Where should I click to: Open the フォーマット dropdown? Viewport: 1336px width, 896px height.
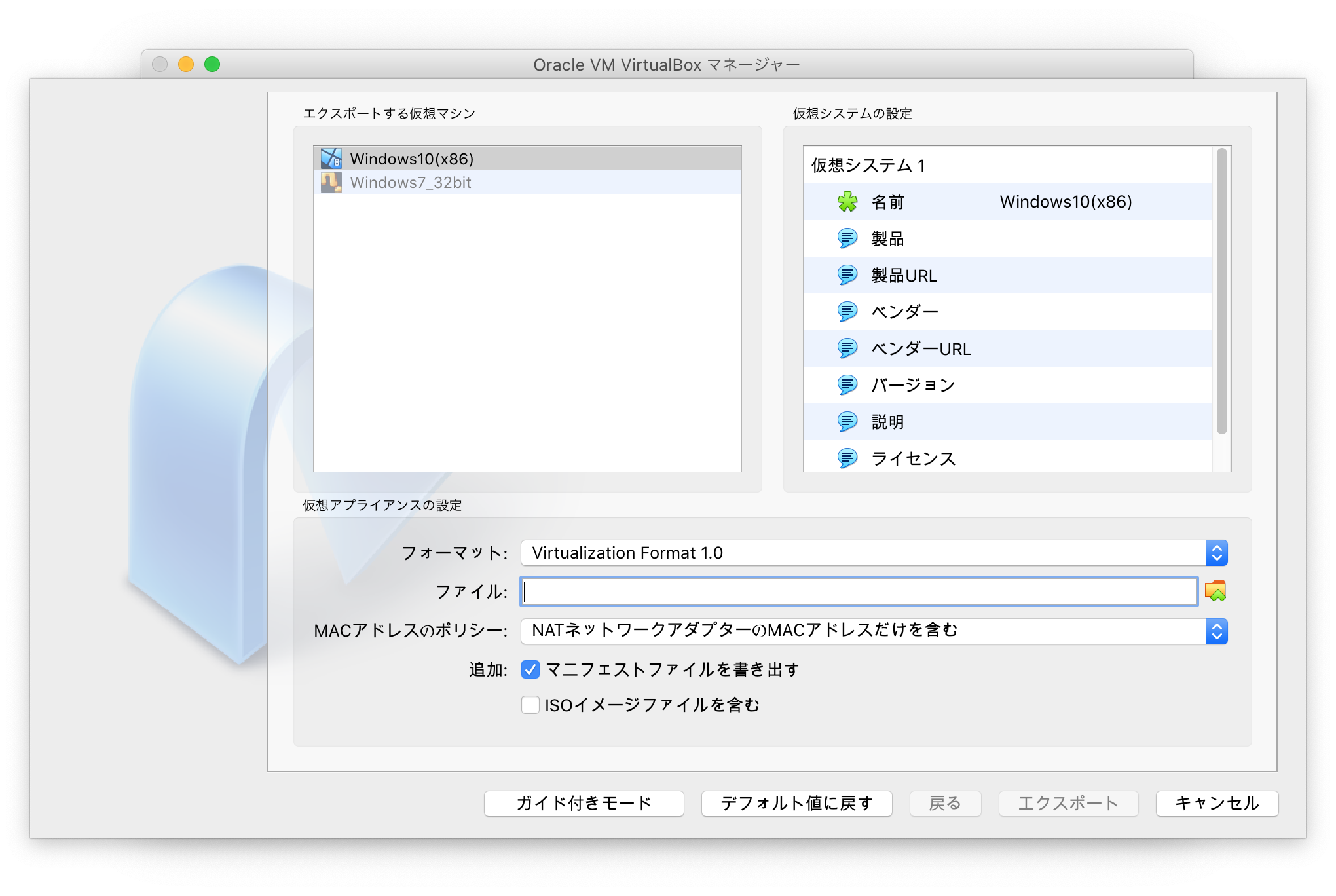tap(1216, 552)
